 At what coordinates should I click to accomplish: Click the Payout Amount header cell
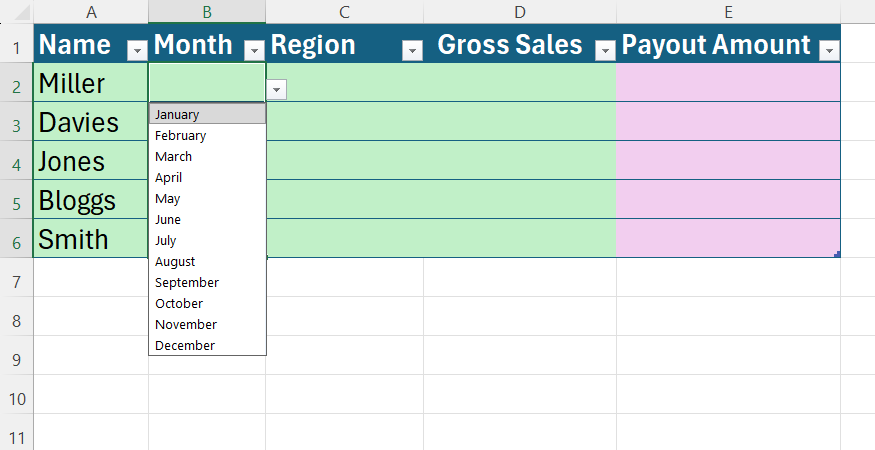[x=728, y=43]
